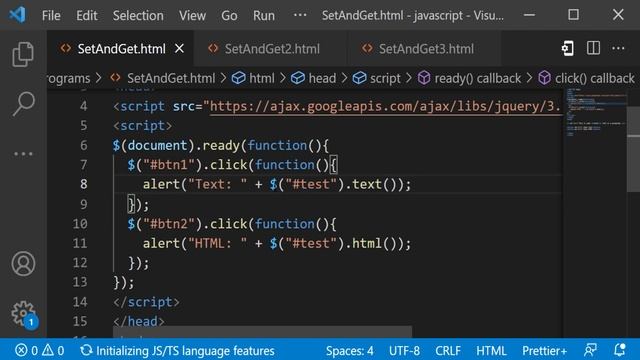Click the html file icon on SetAndGet3.html tab
Screen dimensions: 640x360
click(367, 49)
